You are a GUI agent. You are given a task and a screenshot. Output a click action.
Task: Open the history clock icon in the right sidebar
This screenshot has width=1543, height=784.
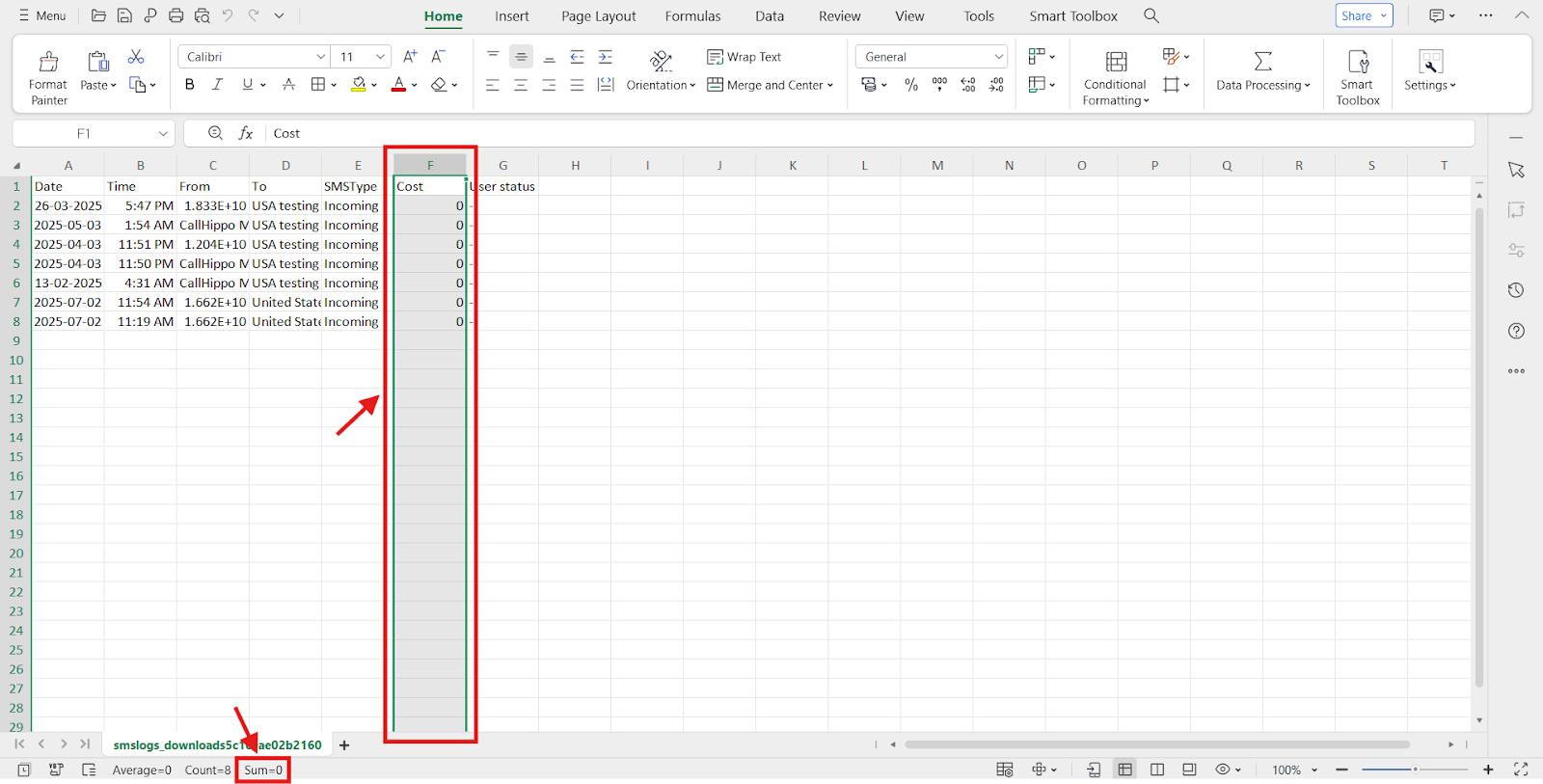[1516, 290]
